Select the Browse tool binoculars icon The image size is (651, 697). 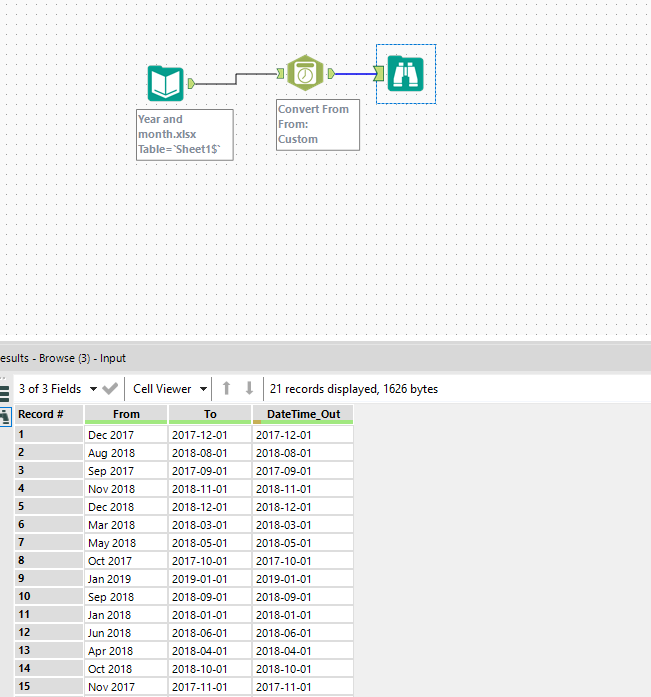tap(405, 74)
